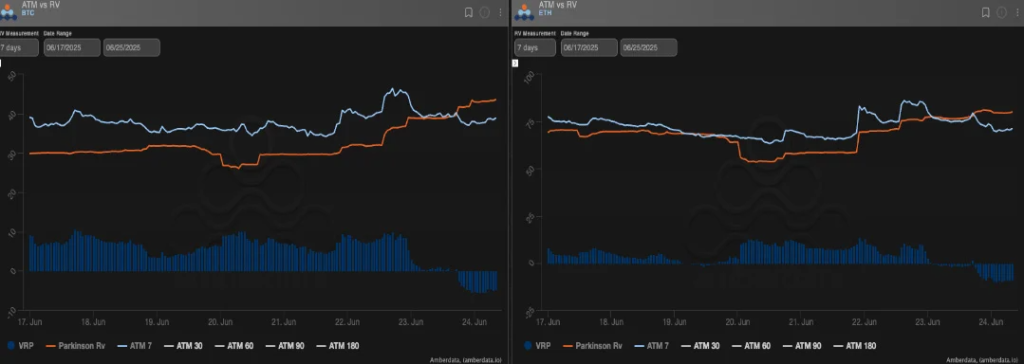
Task: Edit BTC end date 06/25/2025
Action: (131, 48)
